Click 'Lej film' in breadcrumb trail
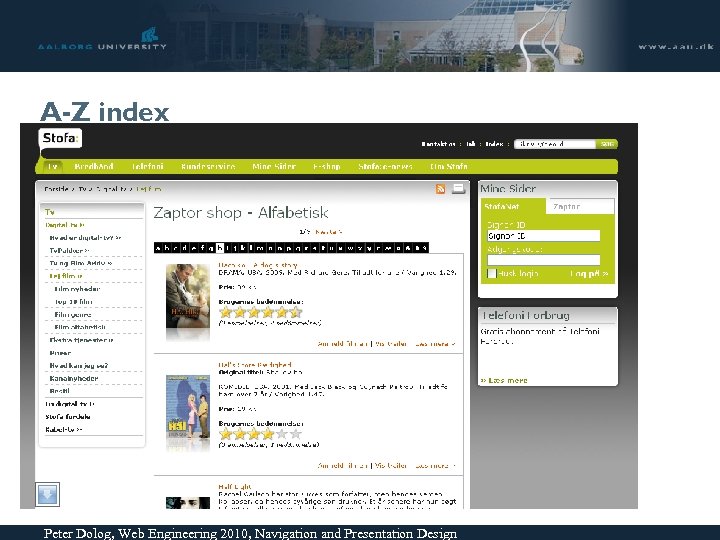 coord(148,189)
